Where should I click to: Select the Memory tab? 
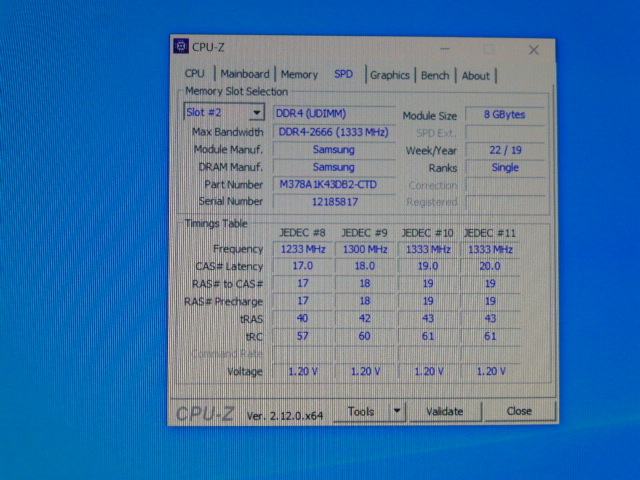pyautogui.click(x=299, y=75)
